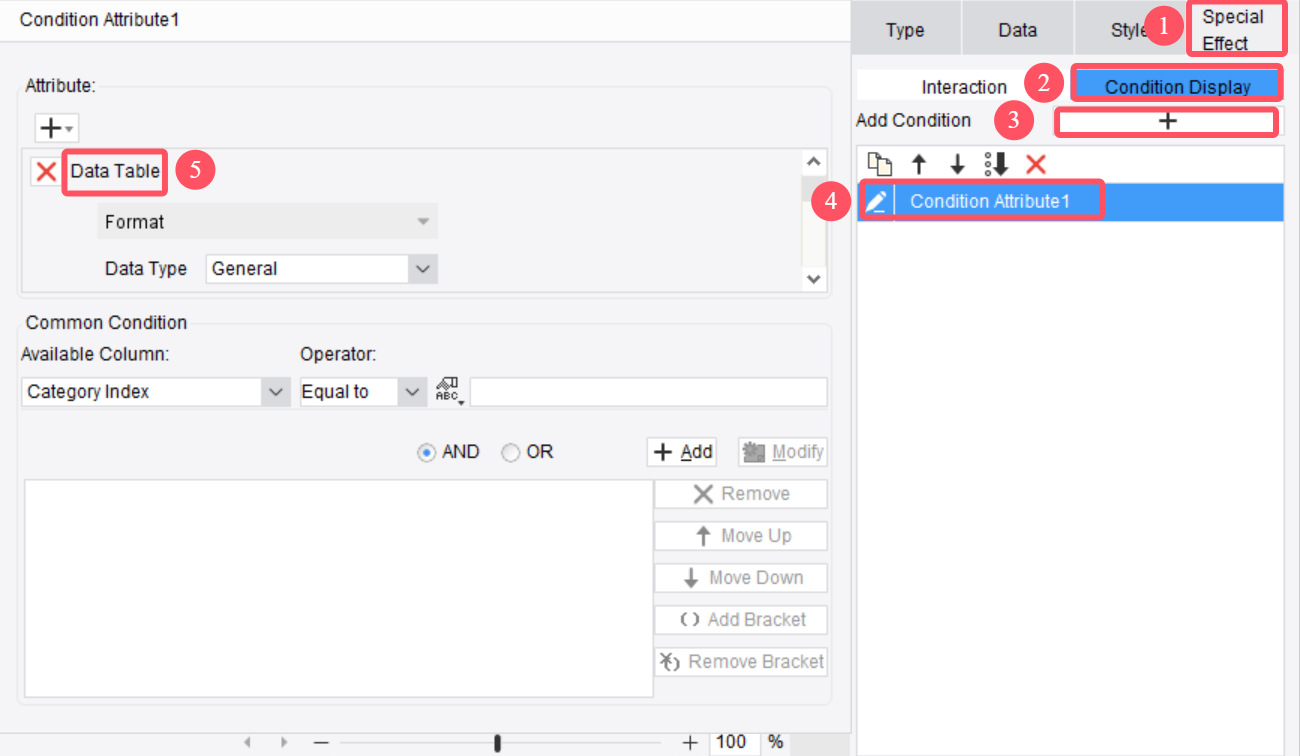Click the zoom in plus icon
Screen dimensions: 1300x756
[690, 742]
